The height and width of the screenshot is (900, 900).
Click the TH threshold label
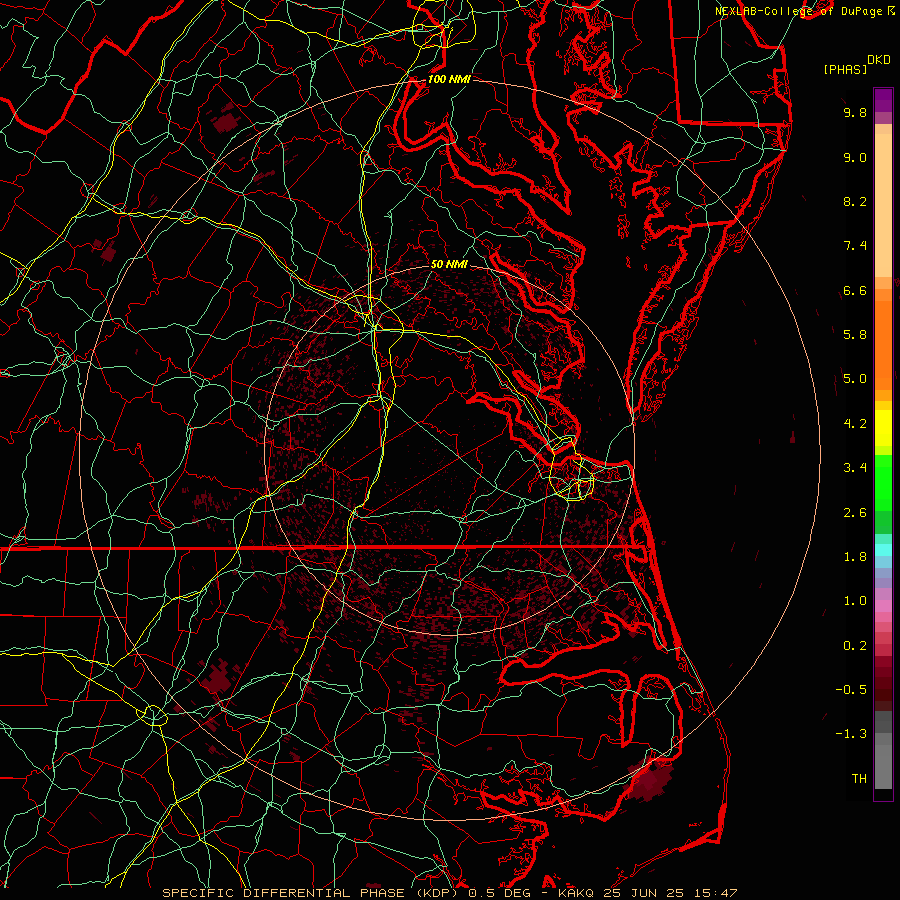pos(859,778)
